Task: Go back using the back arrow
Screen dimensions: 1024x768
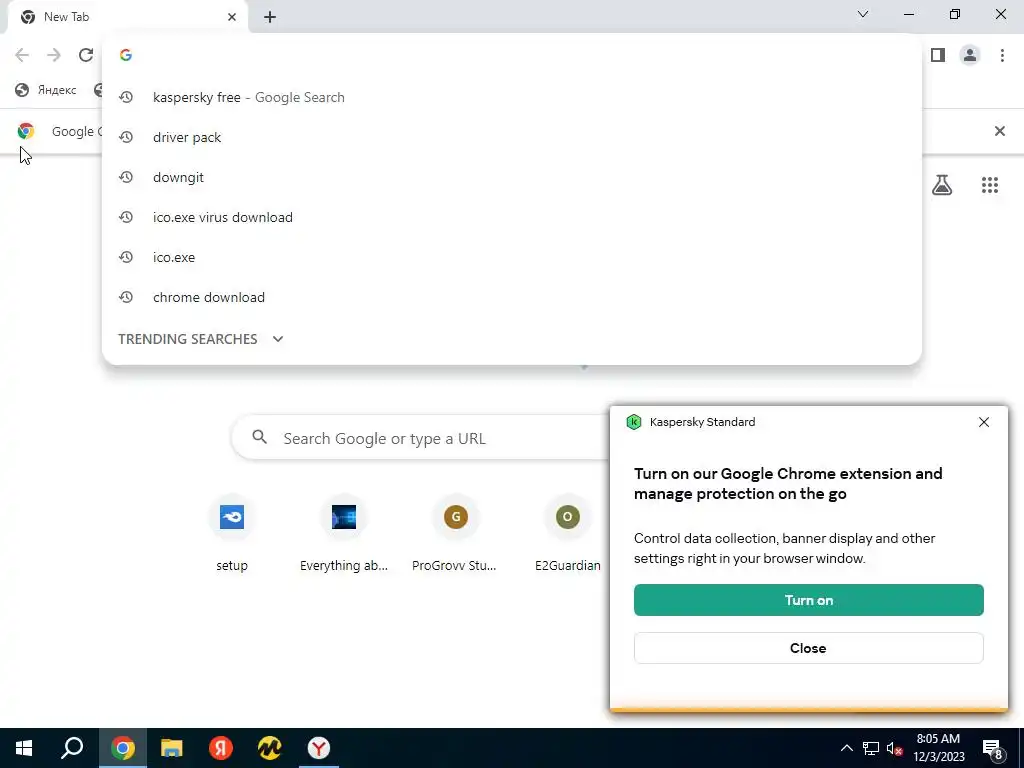Action: [x=22, y=55]
